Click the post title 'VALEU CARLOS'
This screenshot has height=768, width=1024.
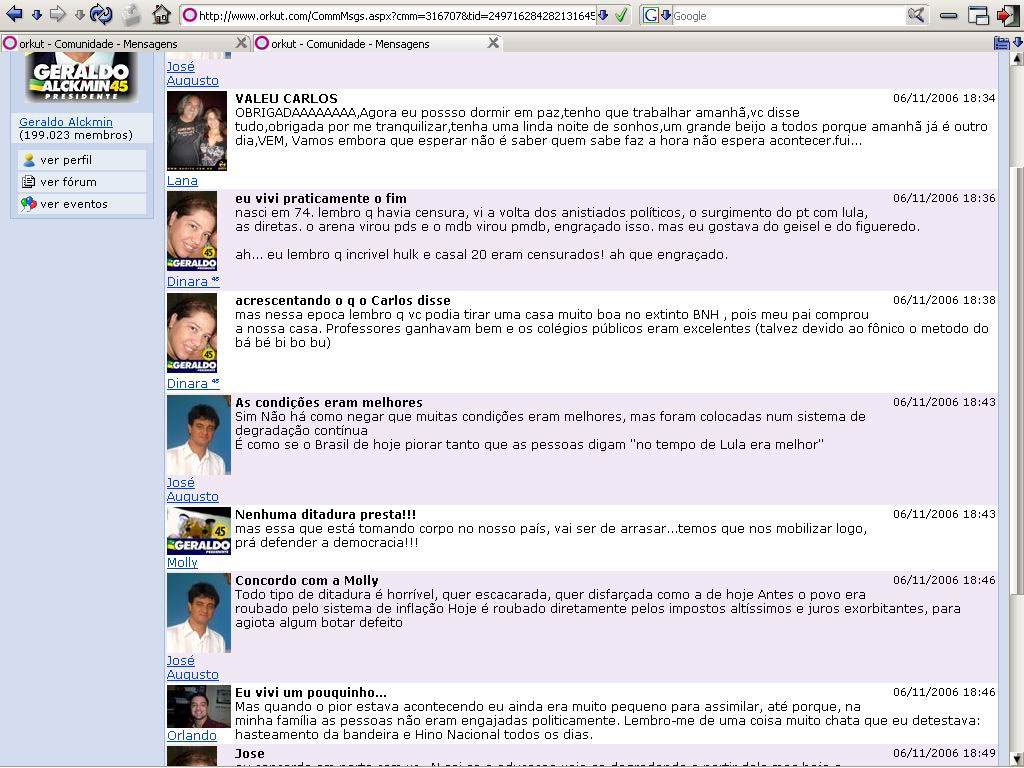point(286,99)
